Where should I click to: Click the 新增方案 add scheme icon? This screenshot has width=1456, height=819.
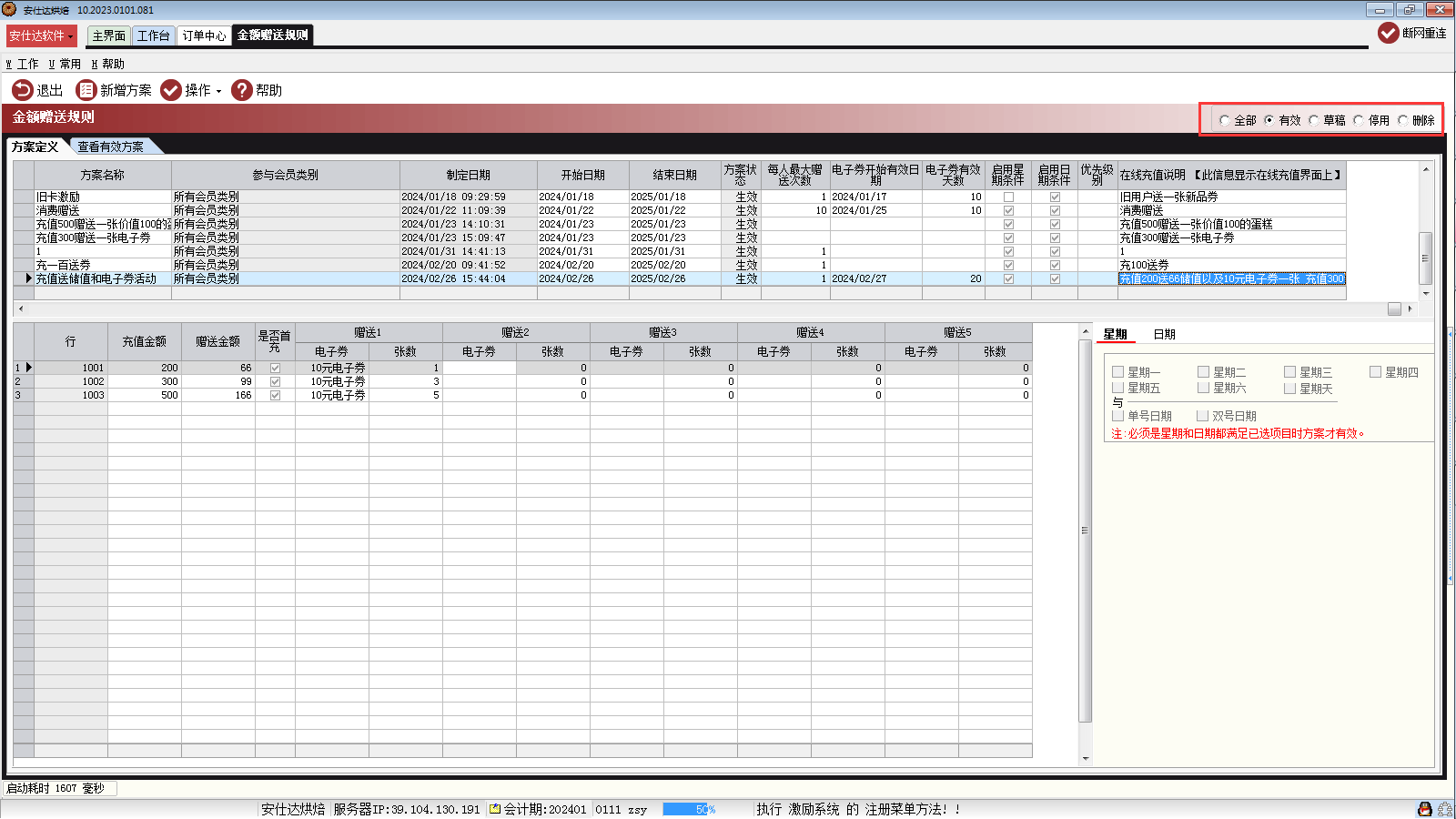[86, 90]
